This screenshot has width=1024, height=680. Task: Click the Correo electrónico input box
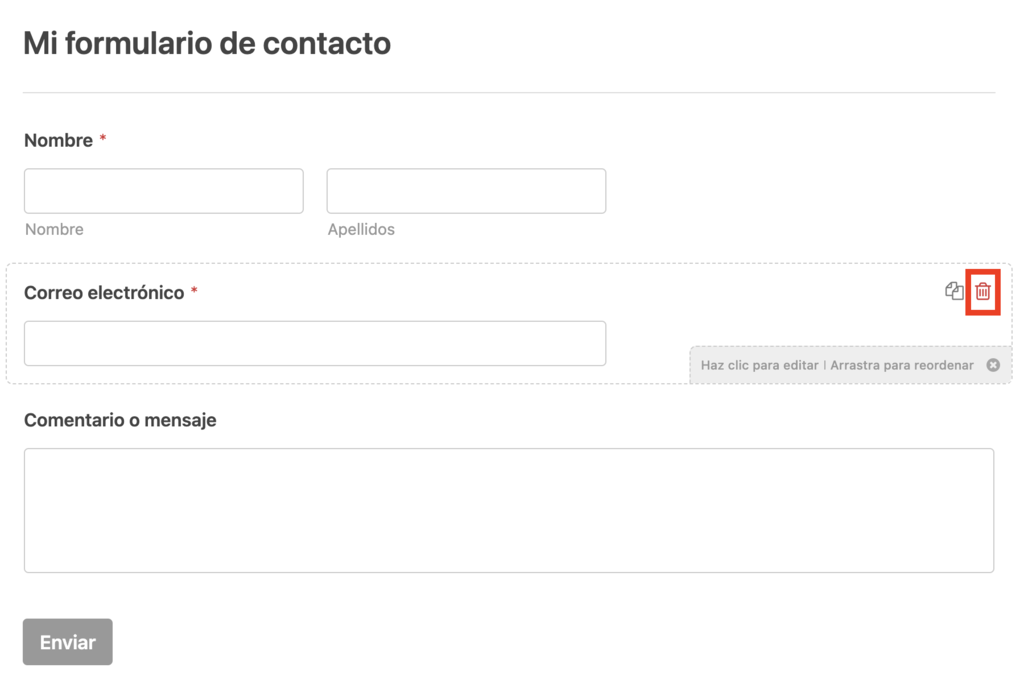pyautogui.click(x=315, y=343)
